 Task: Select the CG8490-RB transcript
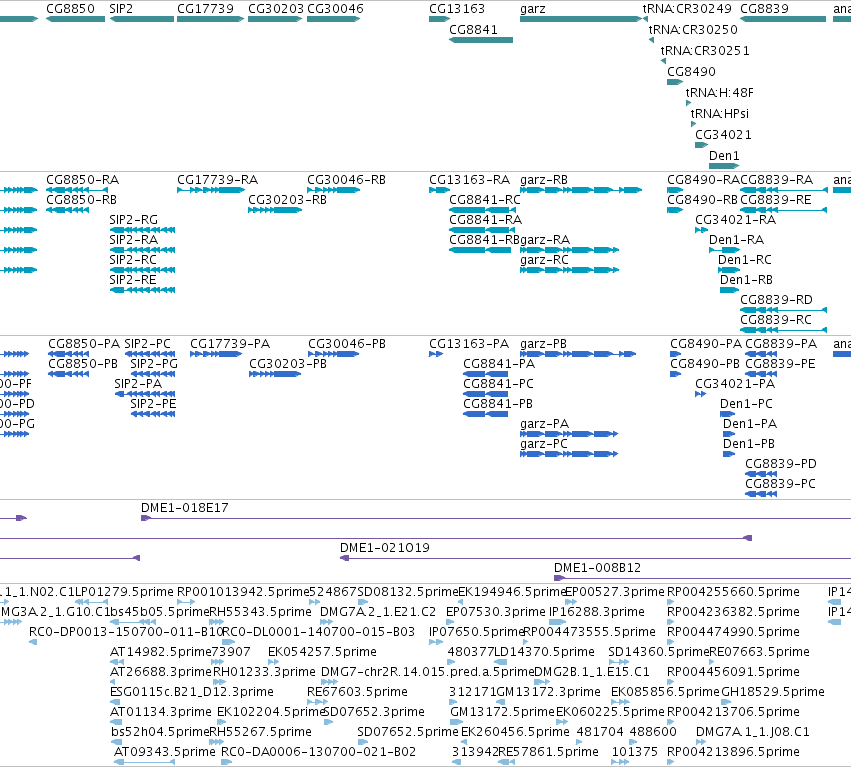[x=675, y=210]
